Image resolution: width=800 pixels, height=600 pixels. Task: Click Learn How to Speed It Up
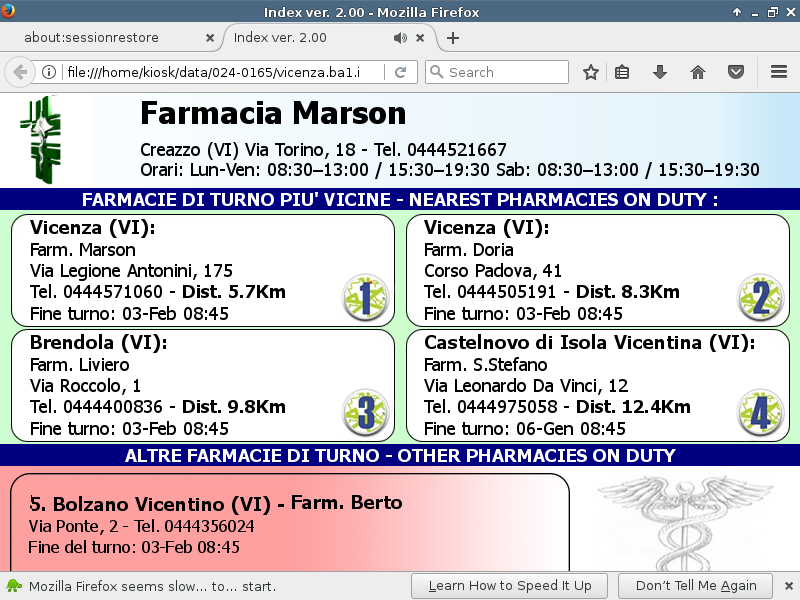[509, 585]
